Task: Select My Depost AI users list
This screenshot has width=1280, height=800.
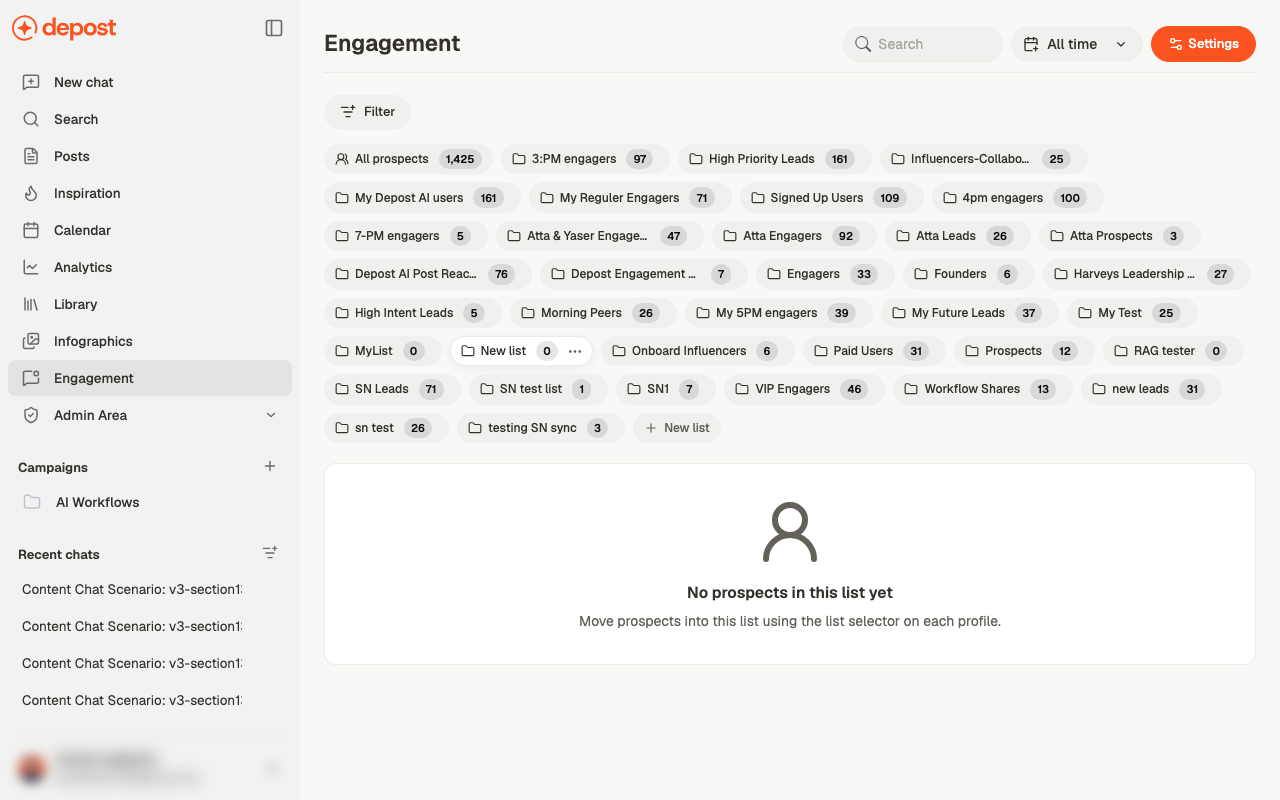Action: (x=422, y=198)
